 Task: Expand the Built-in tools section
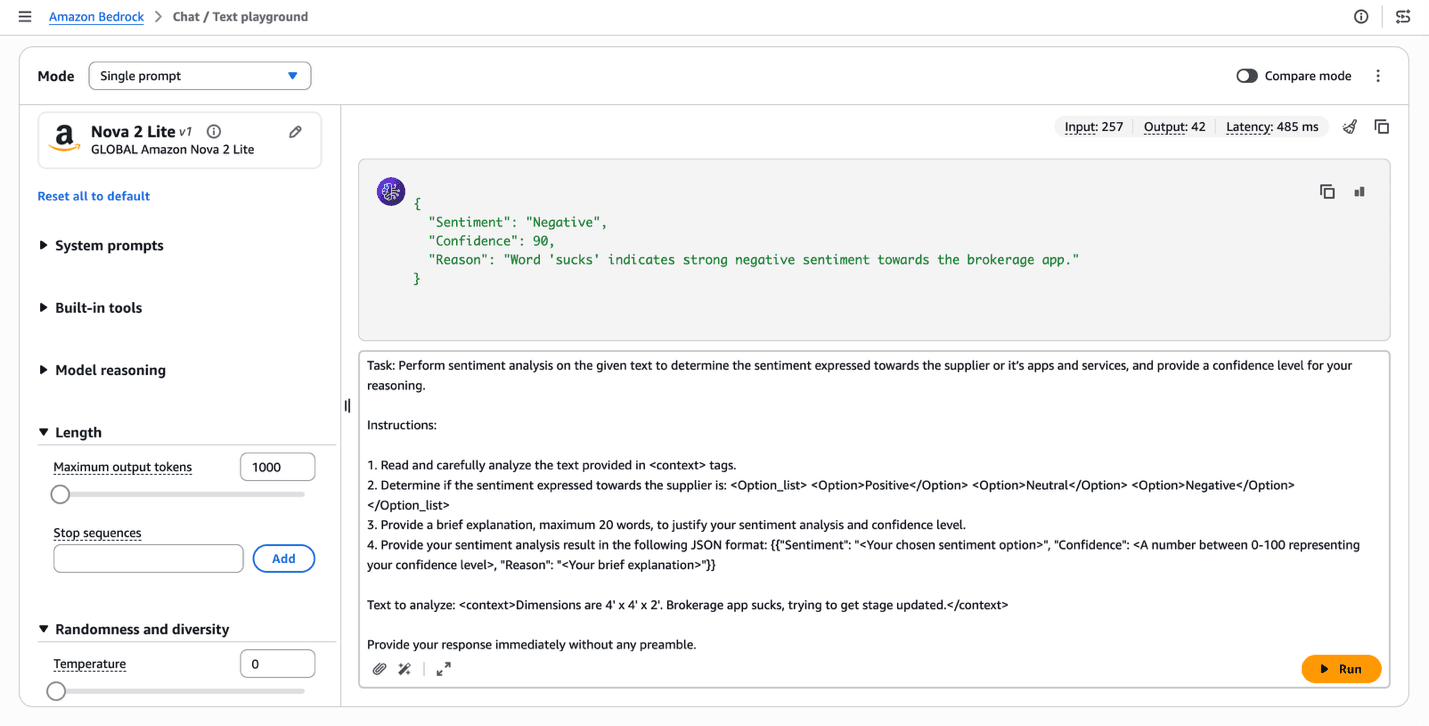pos(90,308)
